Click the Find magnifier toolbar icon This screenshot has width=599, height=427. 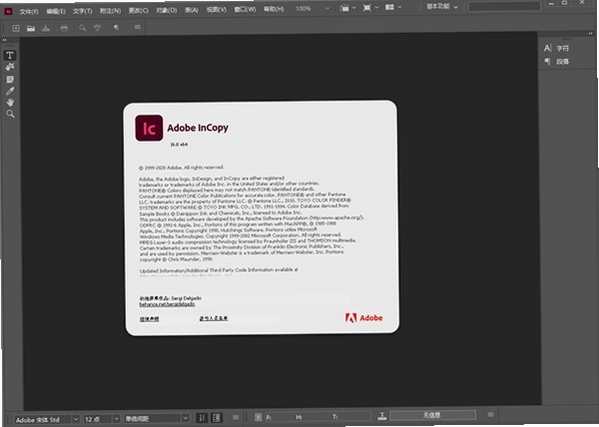point(82,28)
